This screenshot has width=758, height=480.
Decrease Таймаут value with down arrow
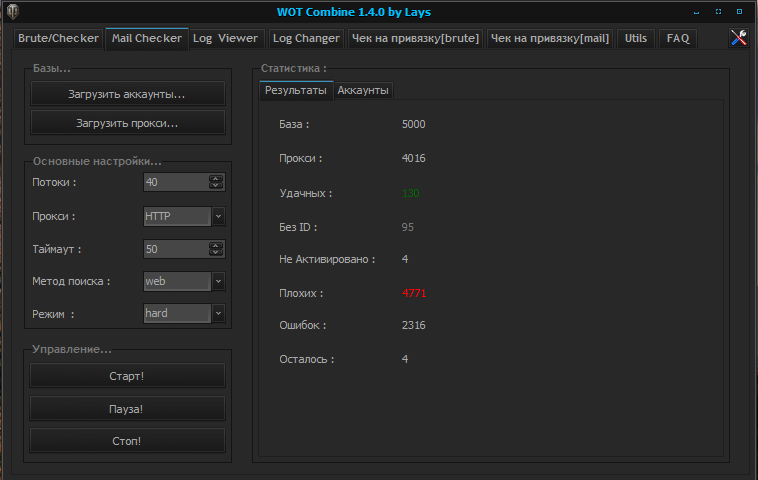tap(216, 252)
